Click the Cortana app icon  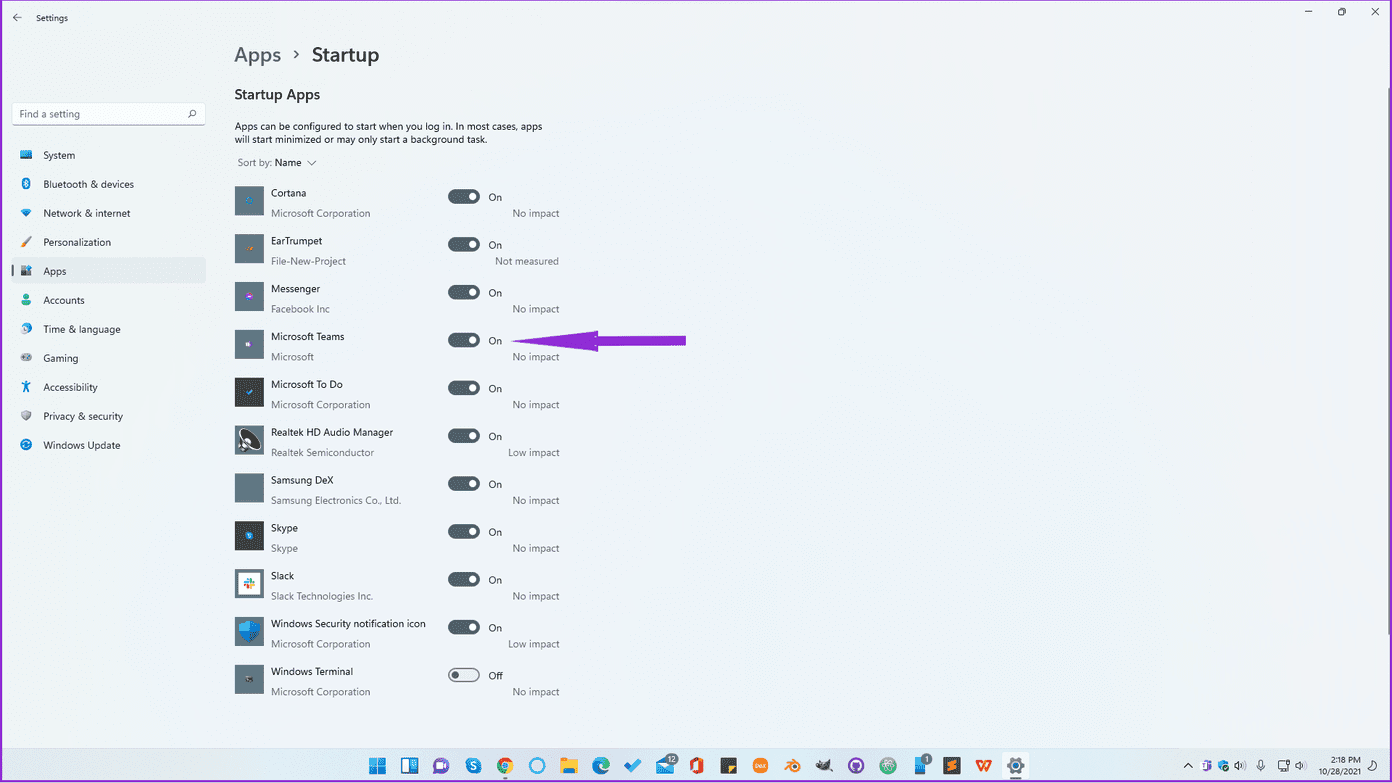[249, 201]
